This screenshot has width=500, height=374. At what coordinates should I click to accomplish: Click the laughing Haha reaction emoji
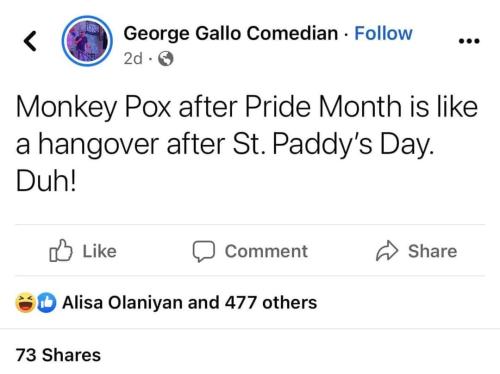26,303
